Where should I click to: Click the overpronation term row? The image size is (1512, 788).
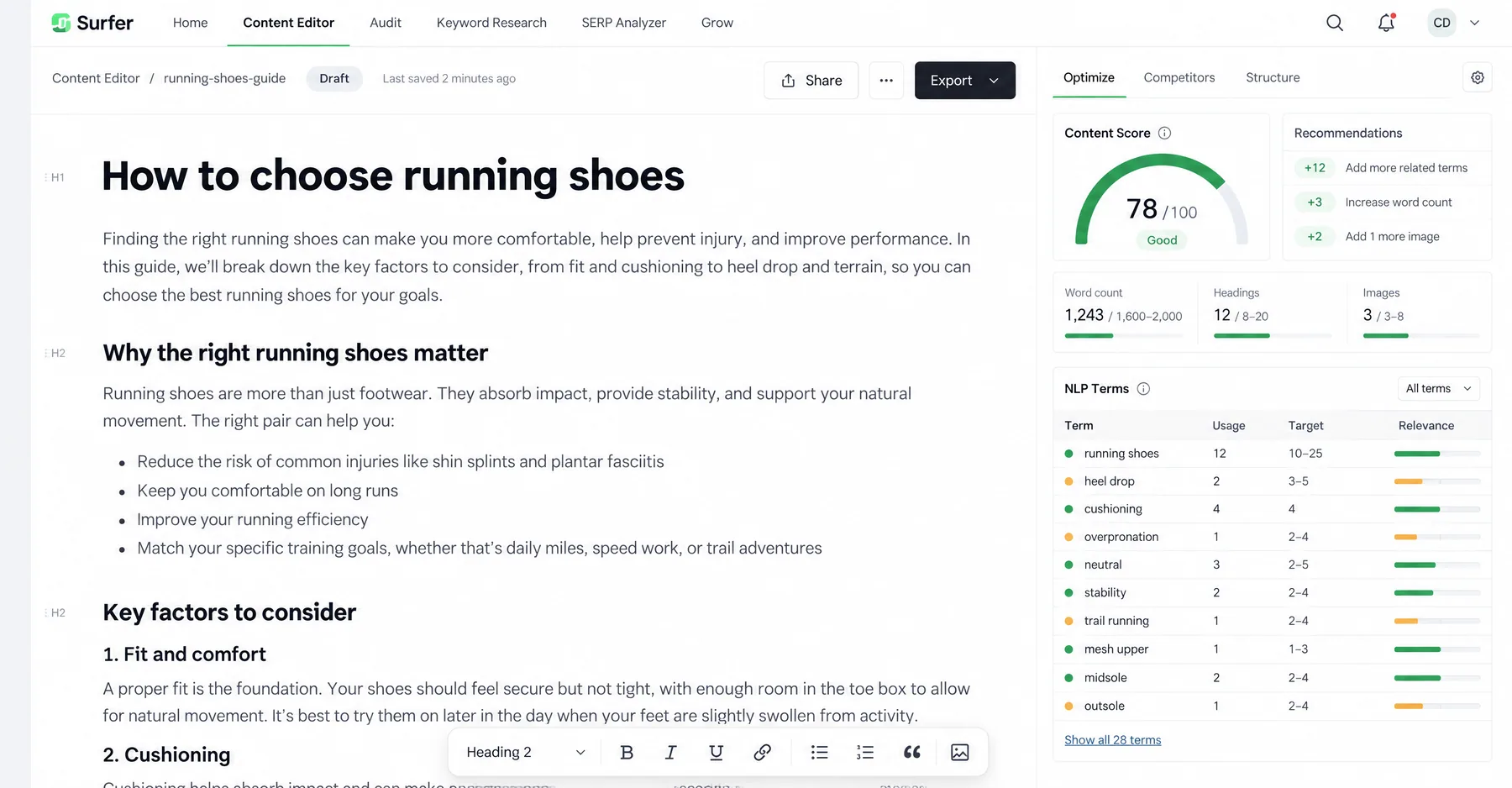tap(1272, 537)
